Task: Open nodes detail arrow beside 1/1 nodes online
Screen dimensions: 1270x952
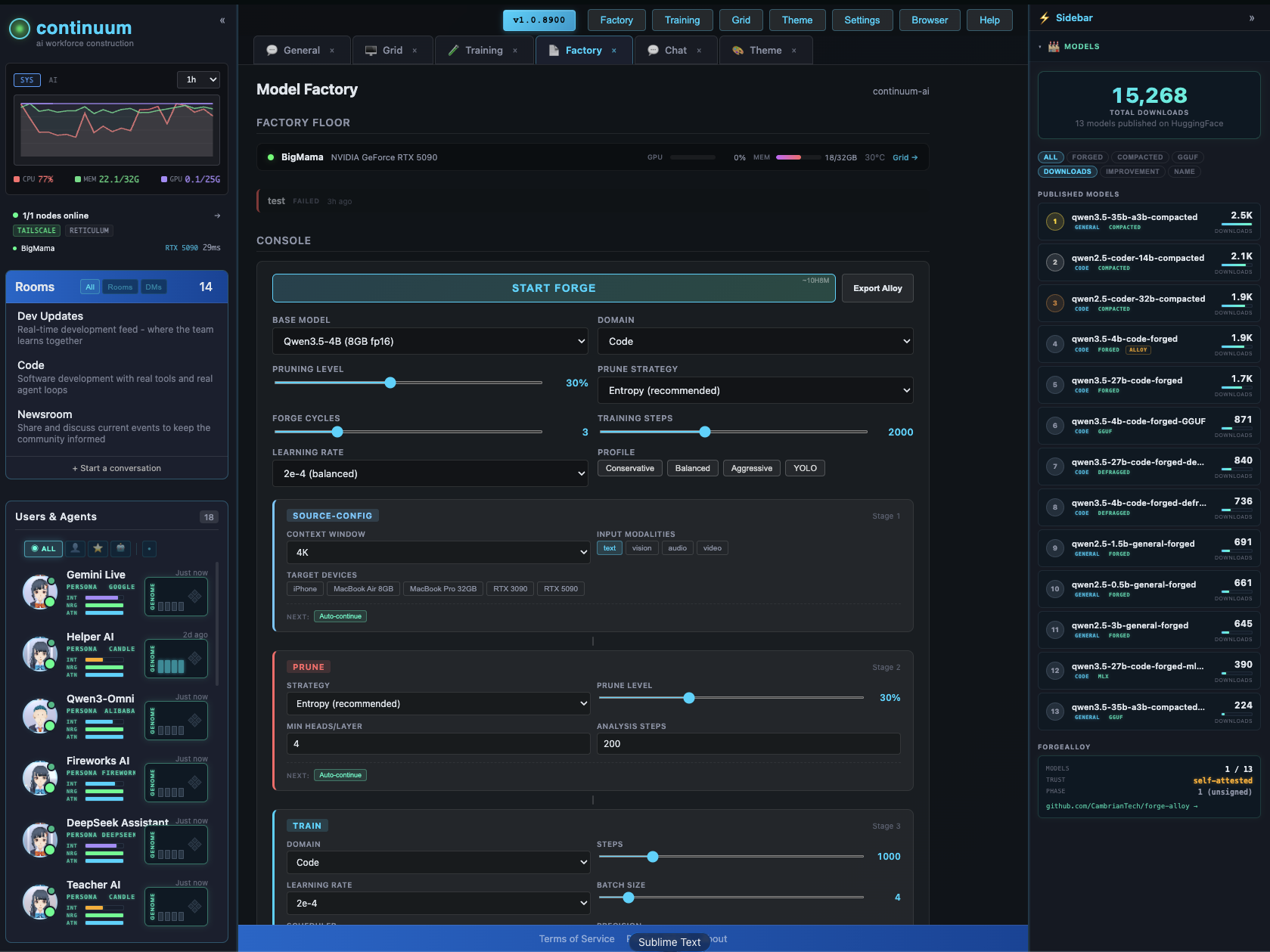Action: tap(217, 216)
